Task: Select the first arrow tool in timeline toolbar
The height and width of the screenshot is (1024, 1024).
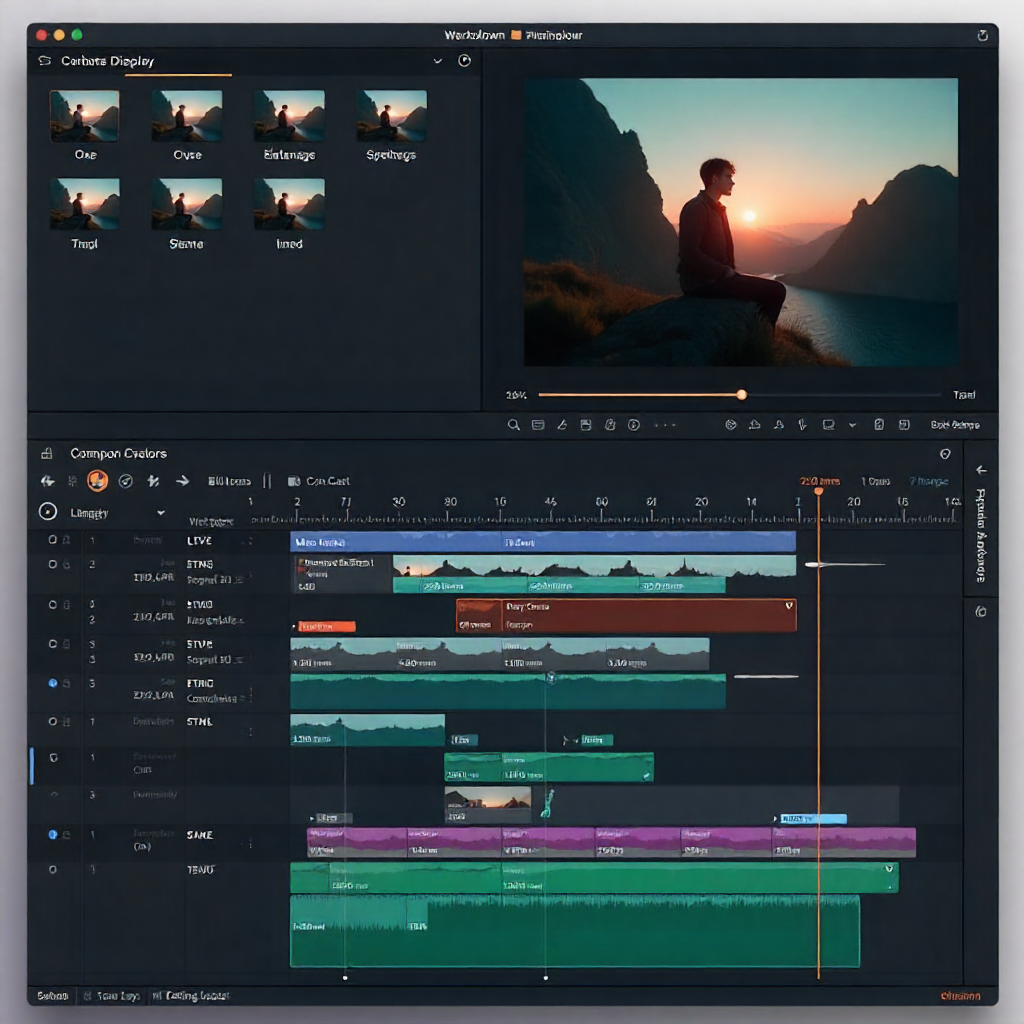Action: coord(47,481)
